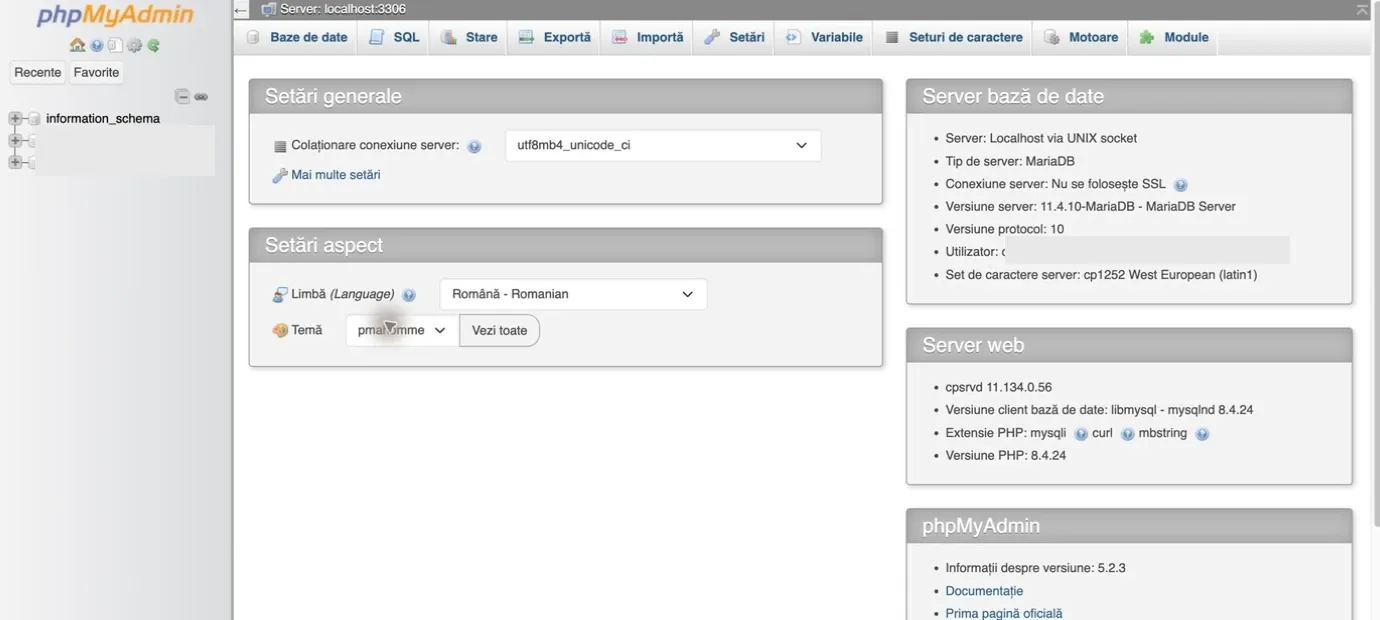Click the Home icon in the sidebar

[77, 45]
